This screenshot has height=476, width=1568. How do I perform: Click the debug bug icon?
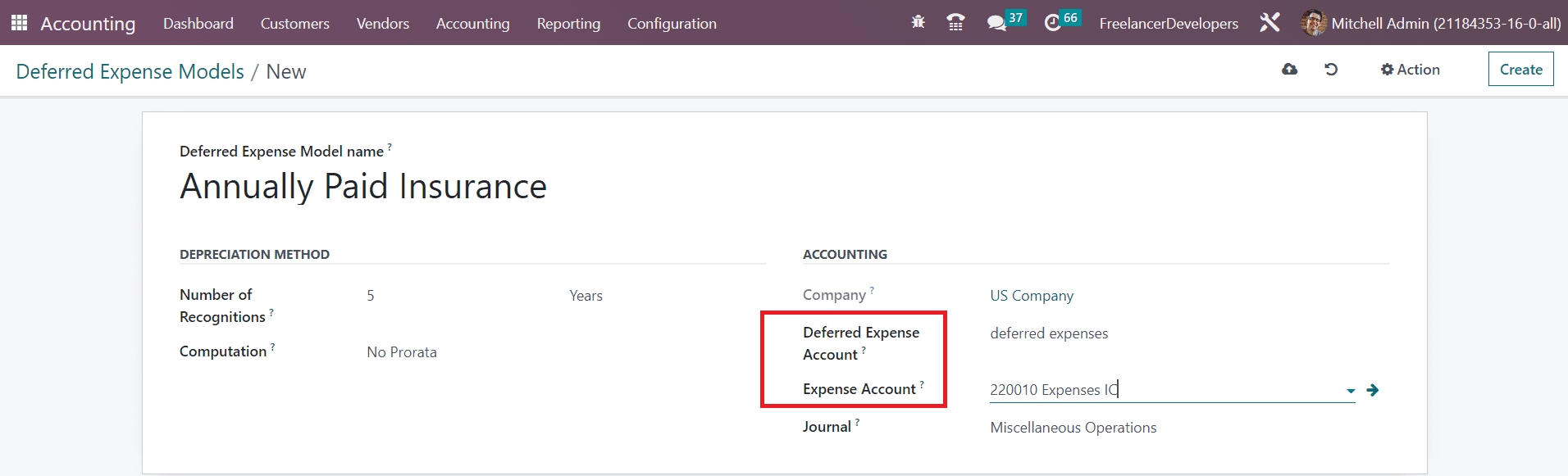click(x=918, y=23)
